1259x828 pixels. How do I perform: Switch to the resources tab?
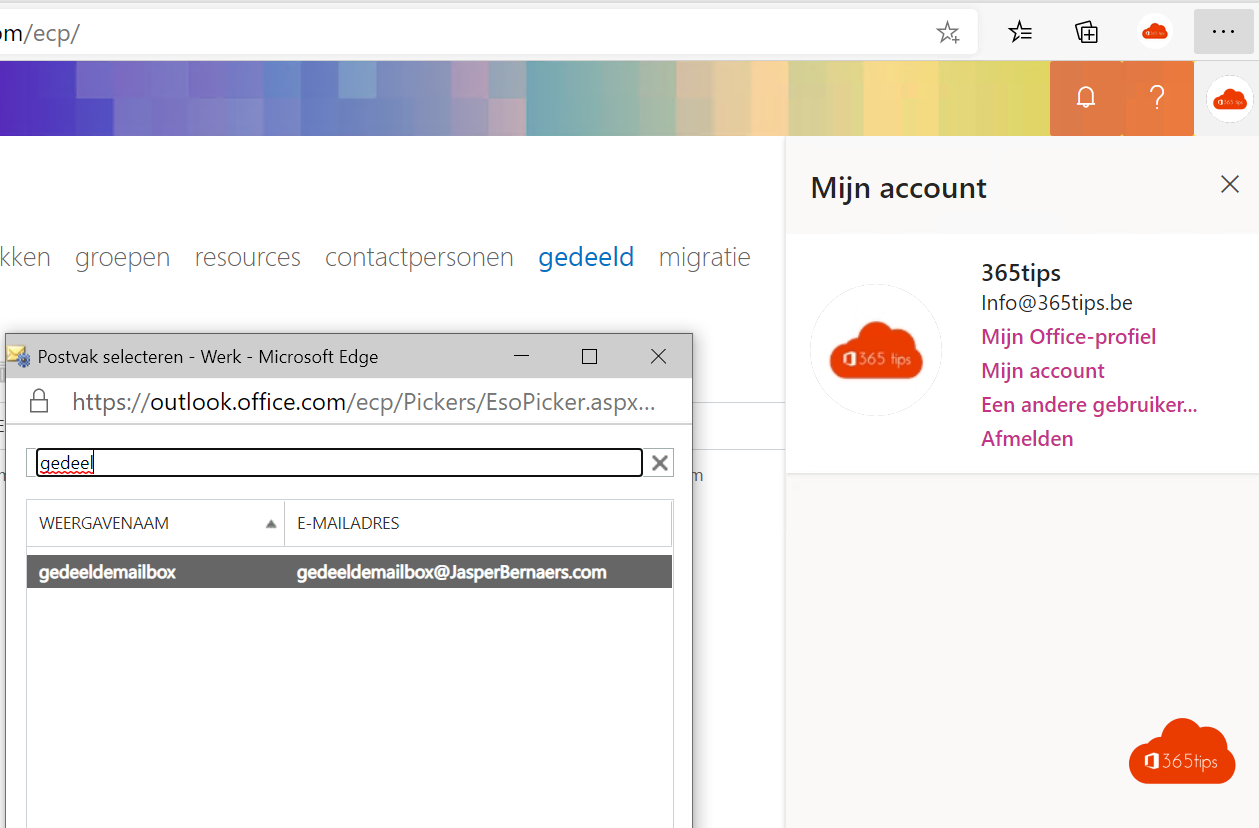tap(247, 257)
